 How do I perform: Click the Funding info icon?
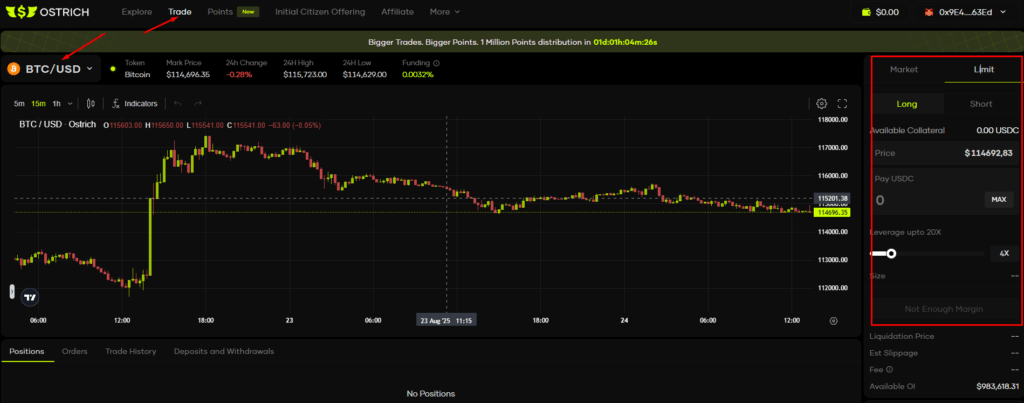436,63
